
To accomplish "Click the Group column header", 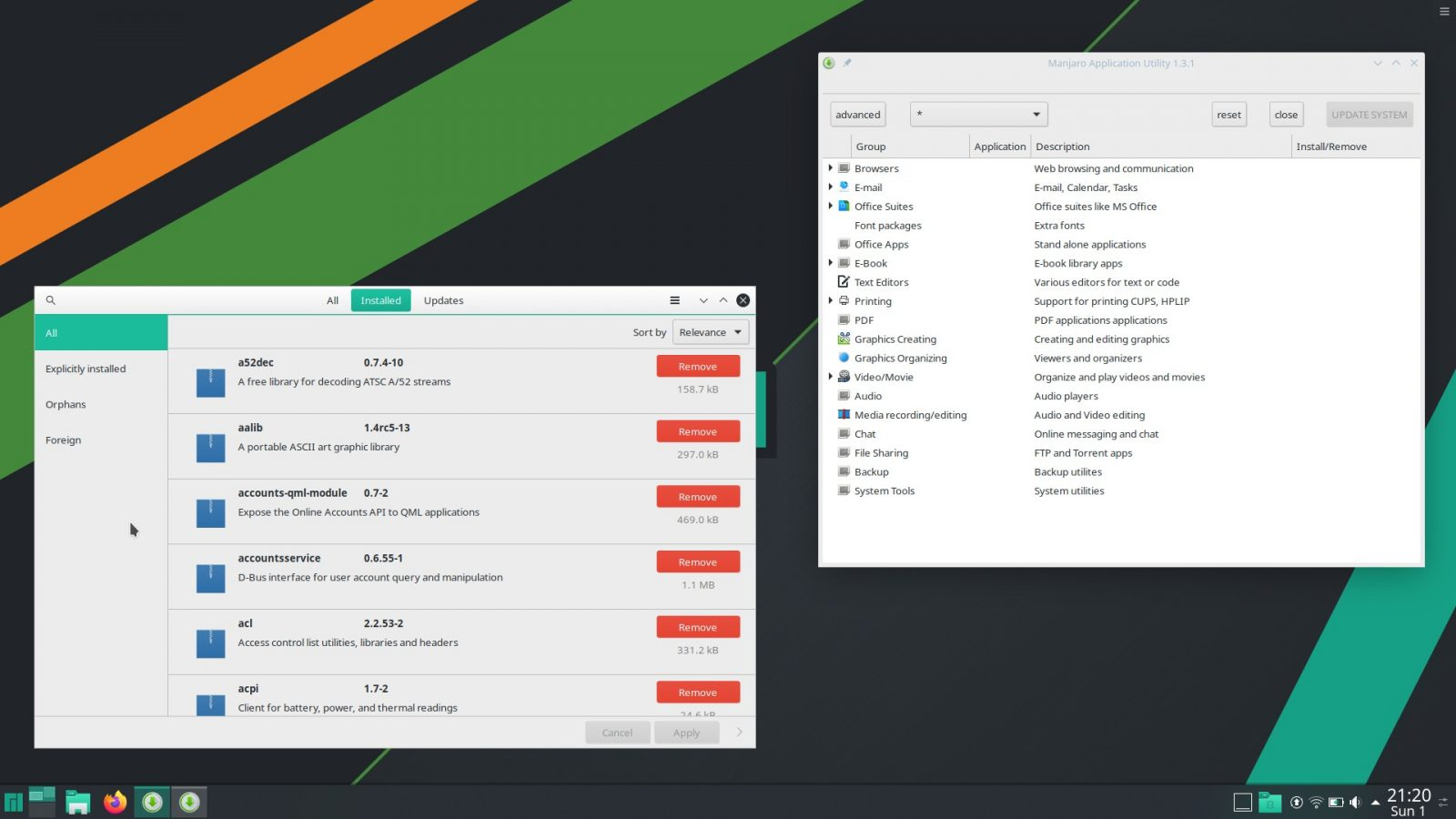I will tap(910, 147).
